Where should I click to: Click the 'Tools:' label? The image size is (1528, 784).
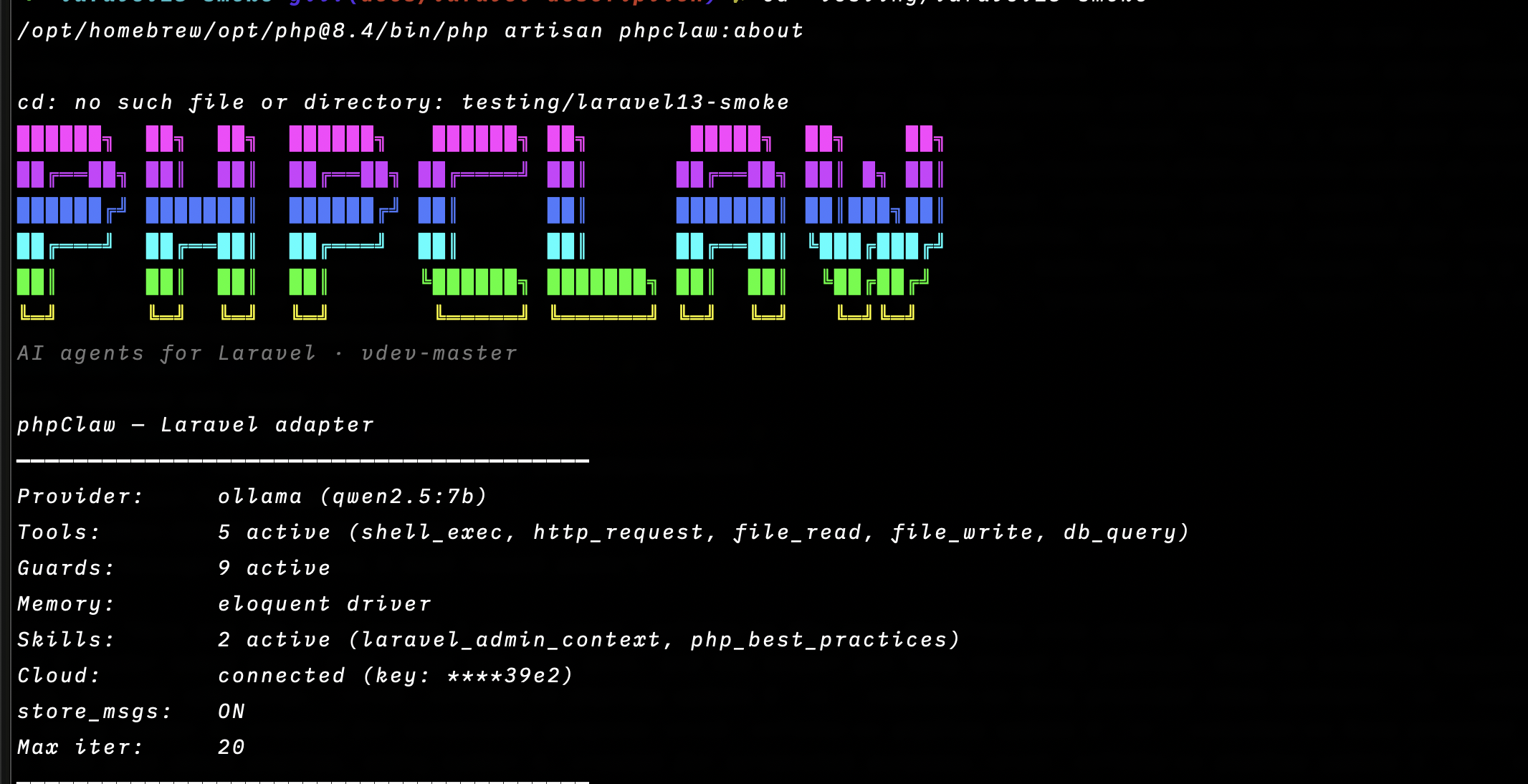59,532
